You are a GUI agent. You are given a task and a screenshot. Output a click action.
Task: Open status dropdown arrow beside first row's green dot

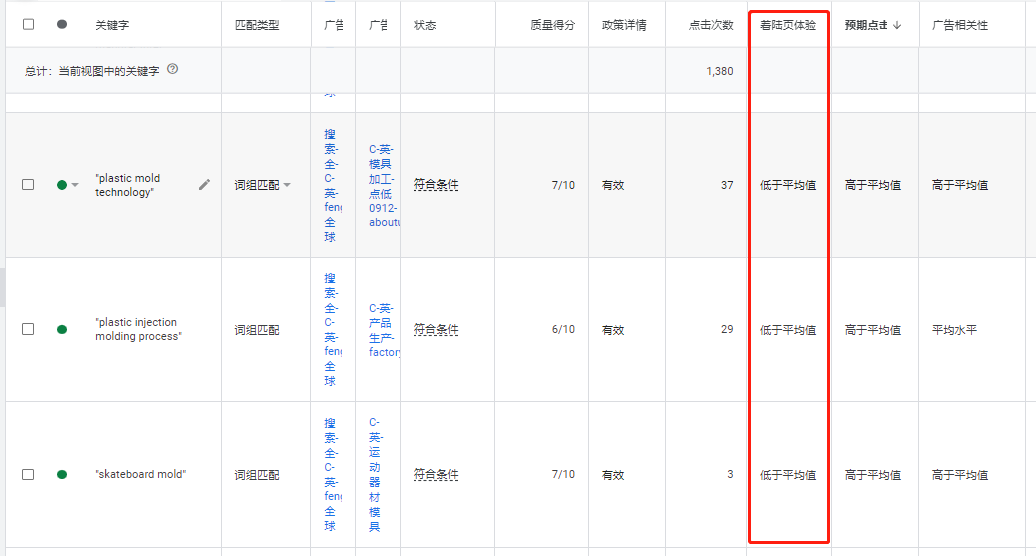(x=75, y=186)
